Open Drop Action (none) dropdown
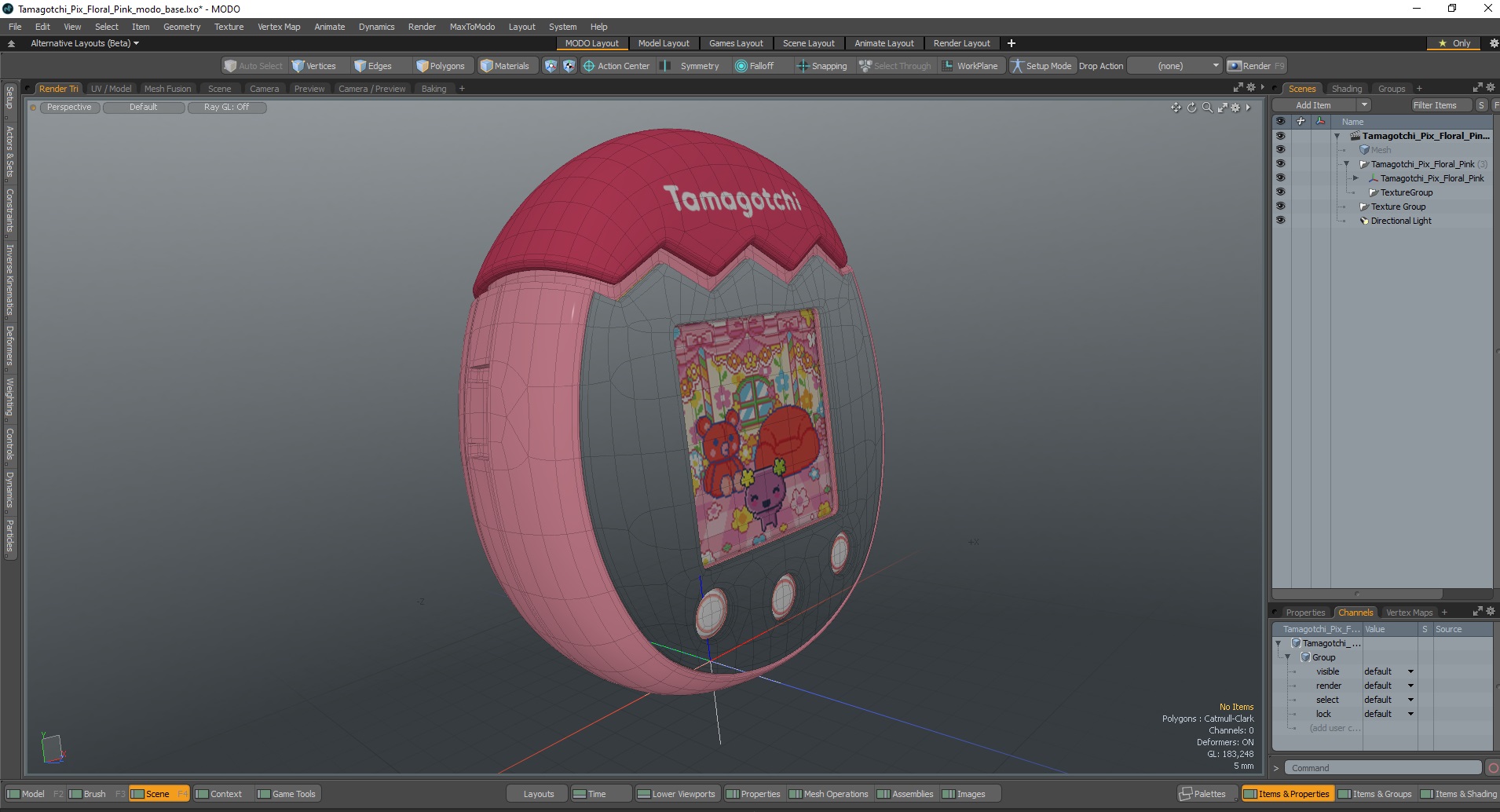Screen dimensions: 1500x812 [x=1175, y=66]
